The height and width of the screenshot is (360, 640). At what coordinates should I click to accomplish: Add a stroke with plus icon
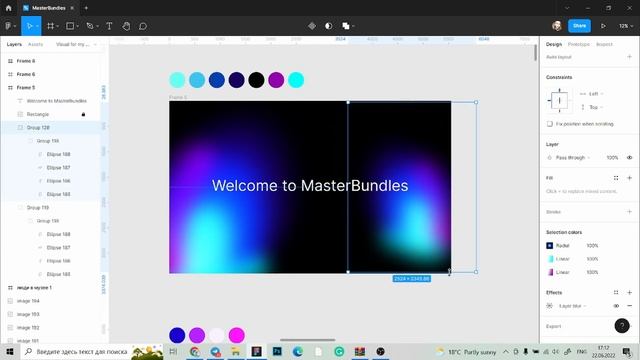(x=629, y=211)
